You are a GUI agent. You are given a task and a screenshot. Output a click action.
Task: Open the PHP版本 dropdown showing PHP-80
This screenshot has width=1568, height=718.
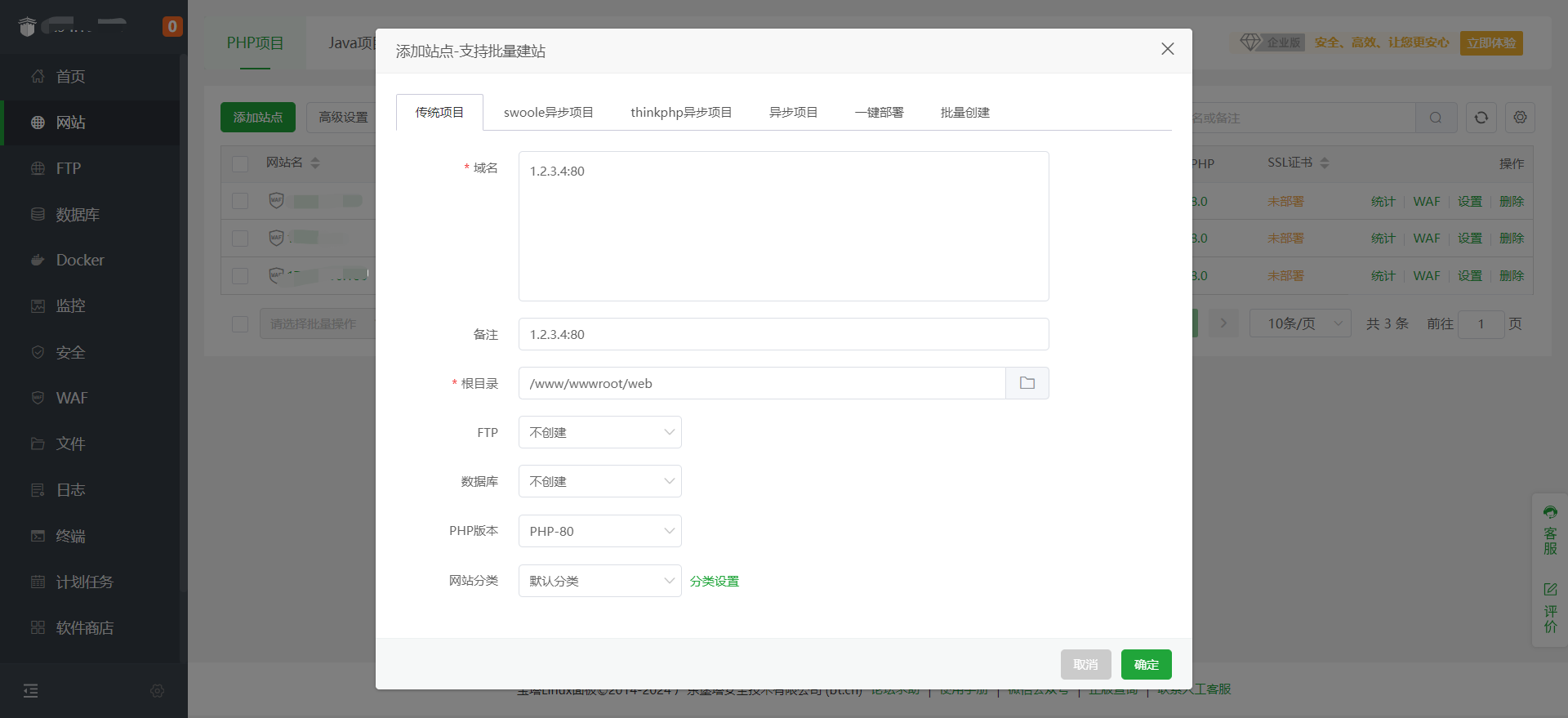pyautogui.click(x=599, y=531)
